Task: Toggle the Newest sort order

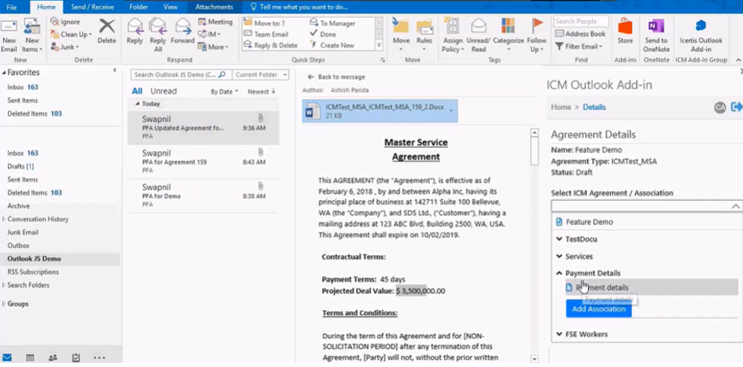Action: 261,91
